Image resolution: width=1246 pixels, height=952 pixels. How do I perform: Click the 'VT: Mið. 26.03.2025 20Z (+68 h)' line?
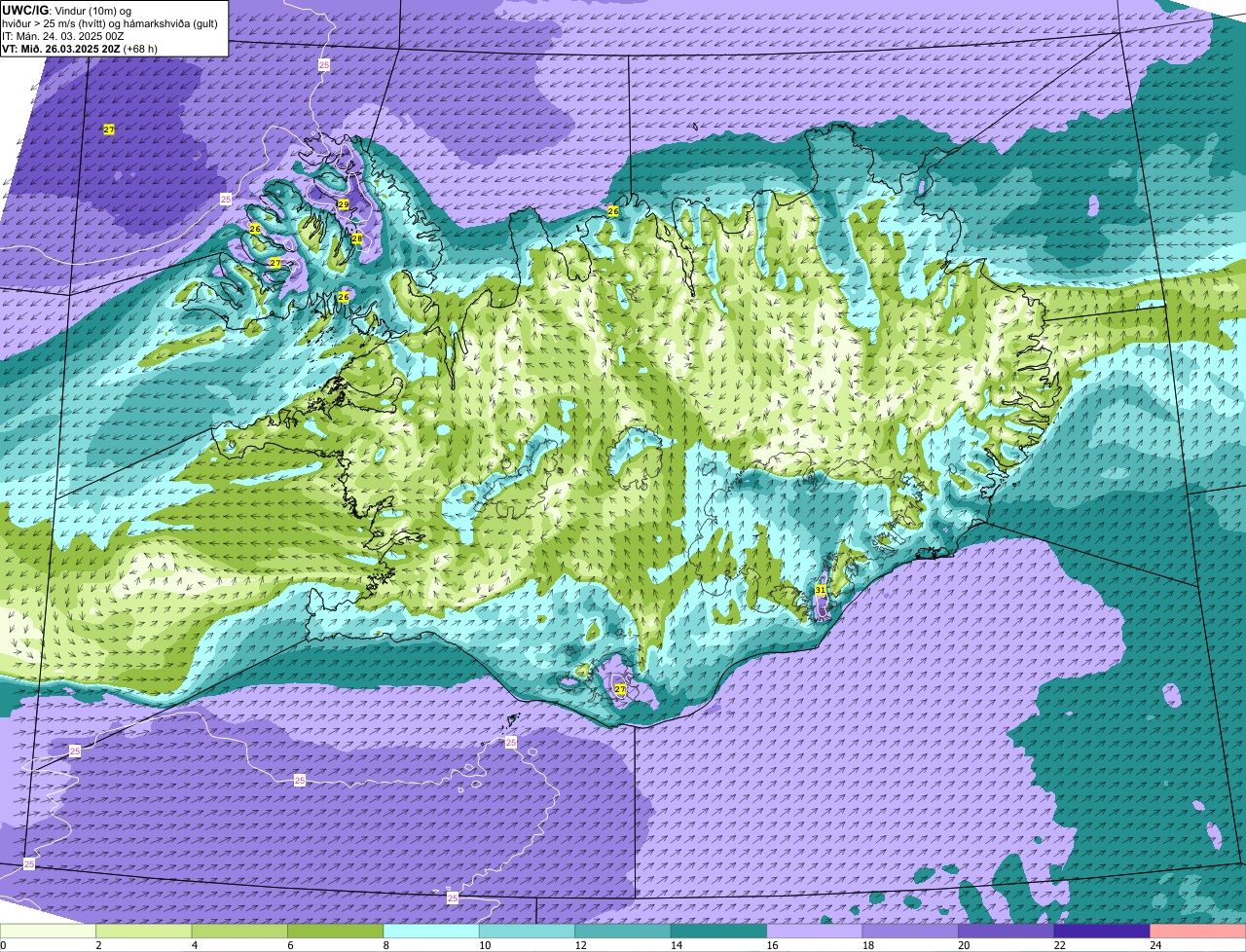click(x=80, y=49)
